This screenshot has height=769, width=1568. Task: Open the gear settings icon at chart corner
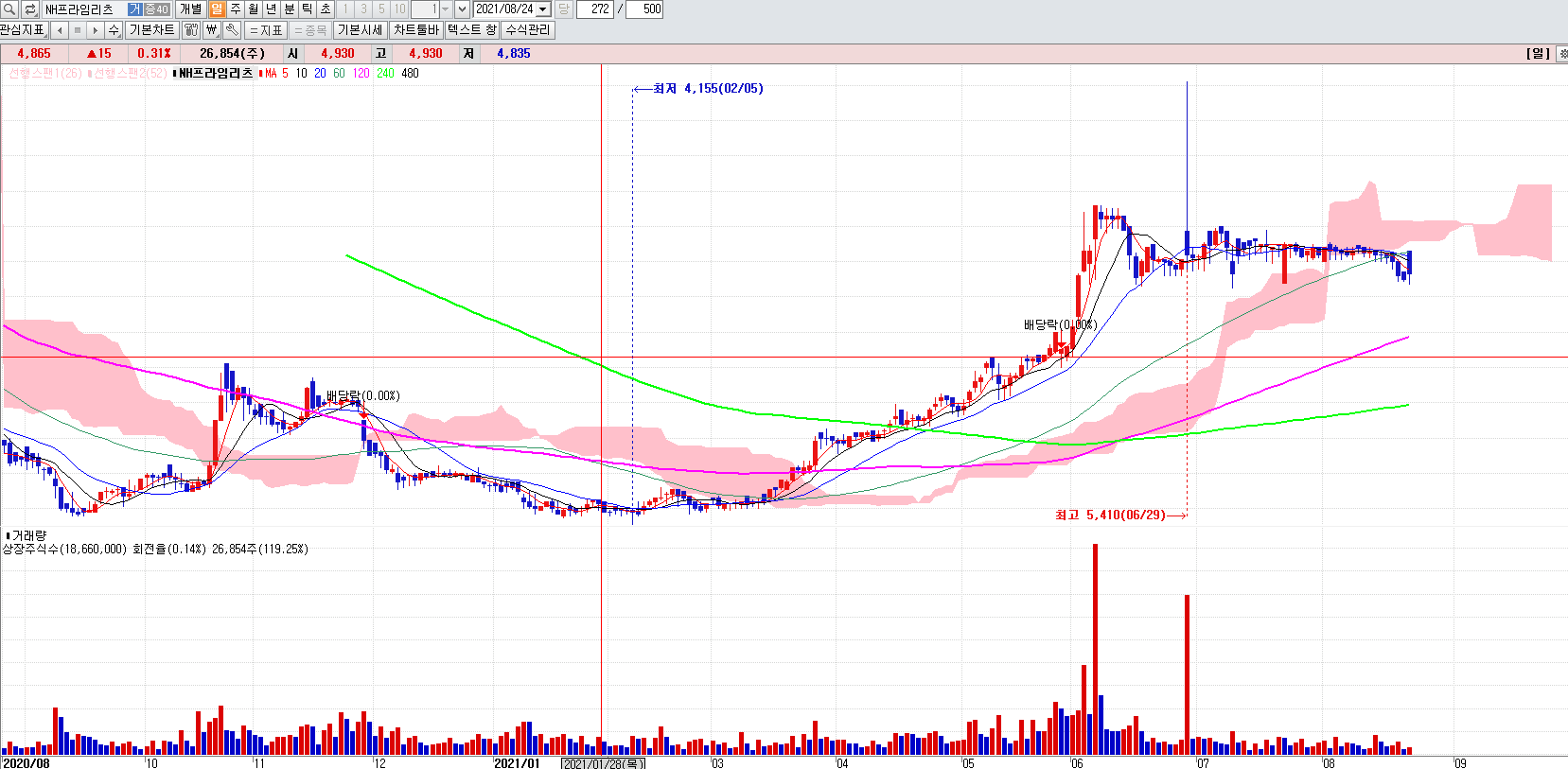tap(1562, 54)
